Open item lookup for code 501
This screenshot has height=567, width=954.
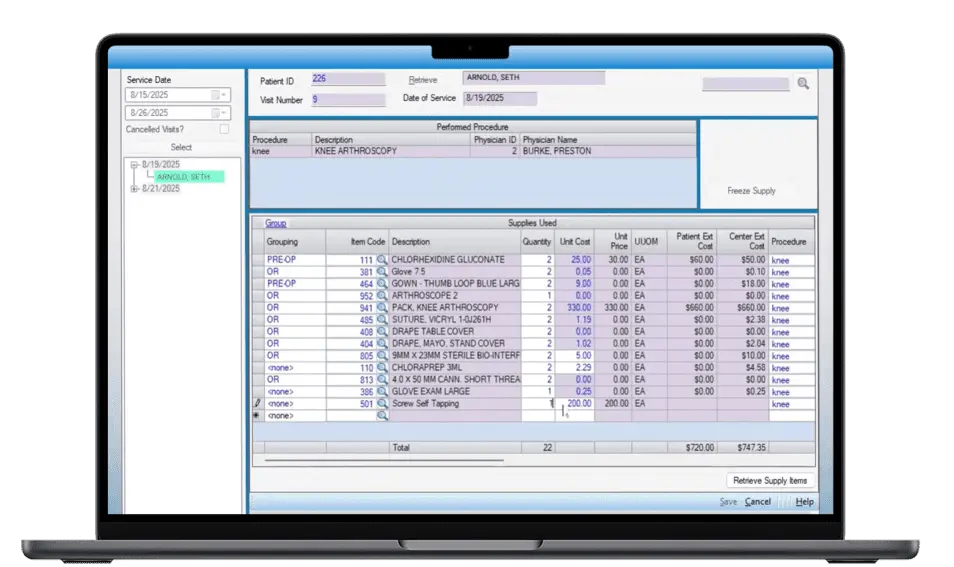381,403
